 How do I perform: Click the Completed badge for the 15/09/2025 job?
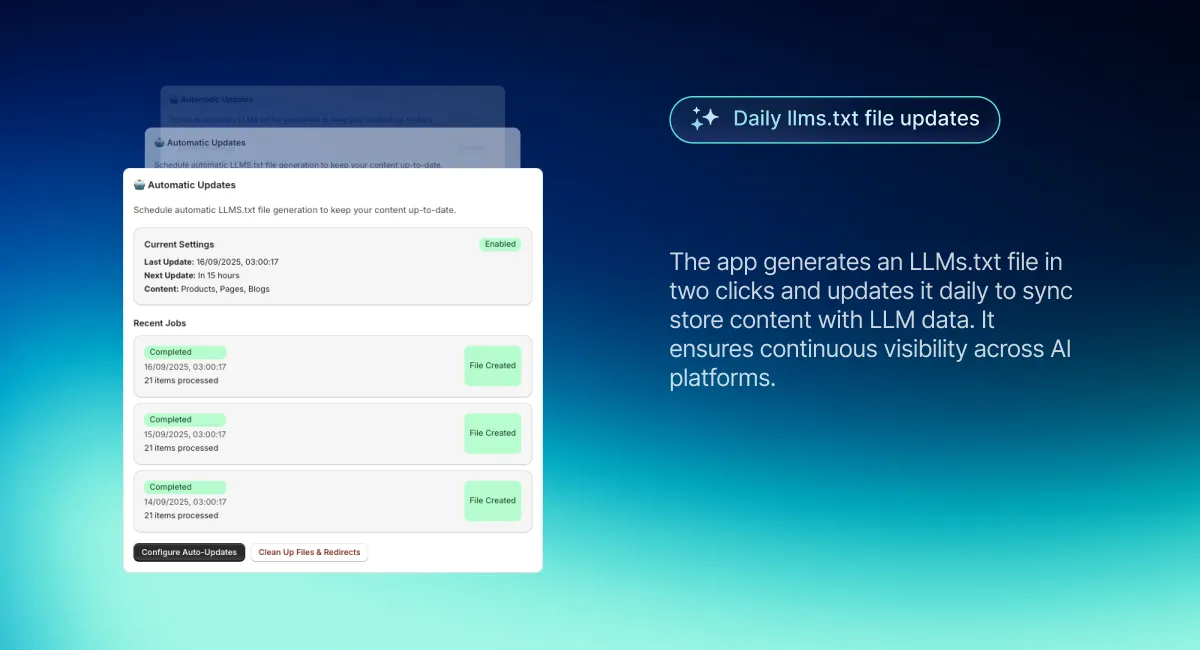coord(185,420)
